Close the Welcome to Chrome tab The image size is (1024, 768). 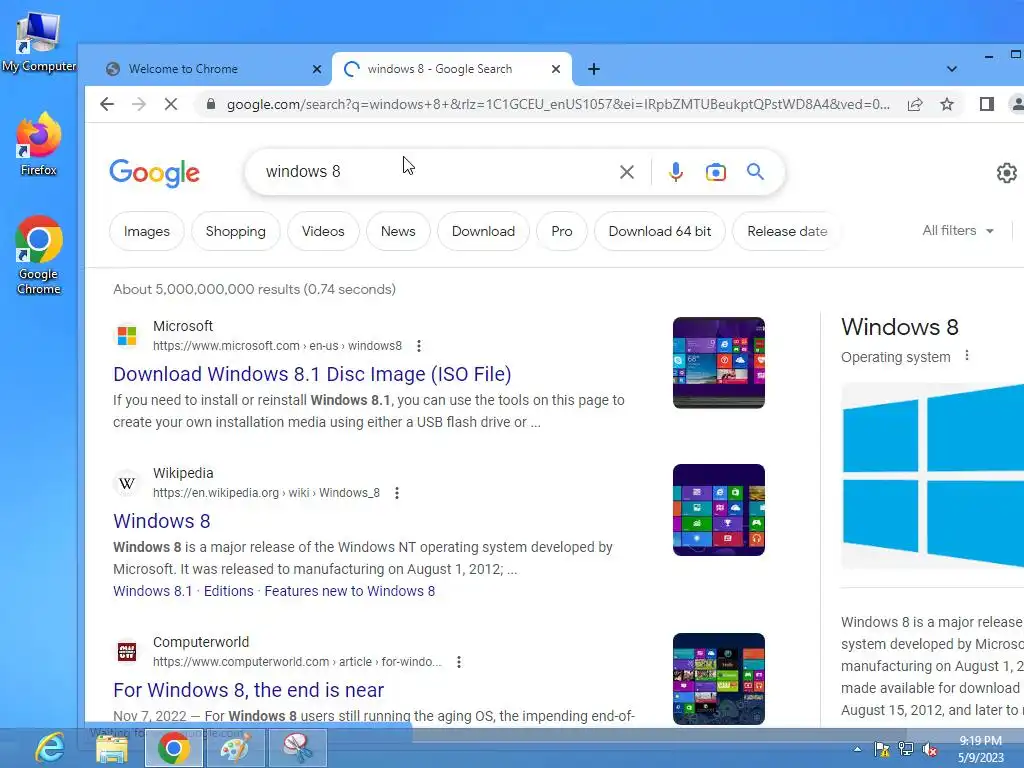317,69
